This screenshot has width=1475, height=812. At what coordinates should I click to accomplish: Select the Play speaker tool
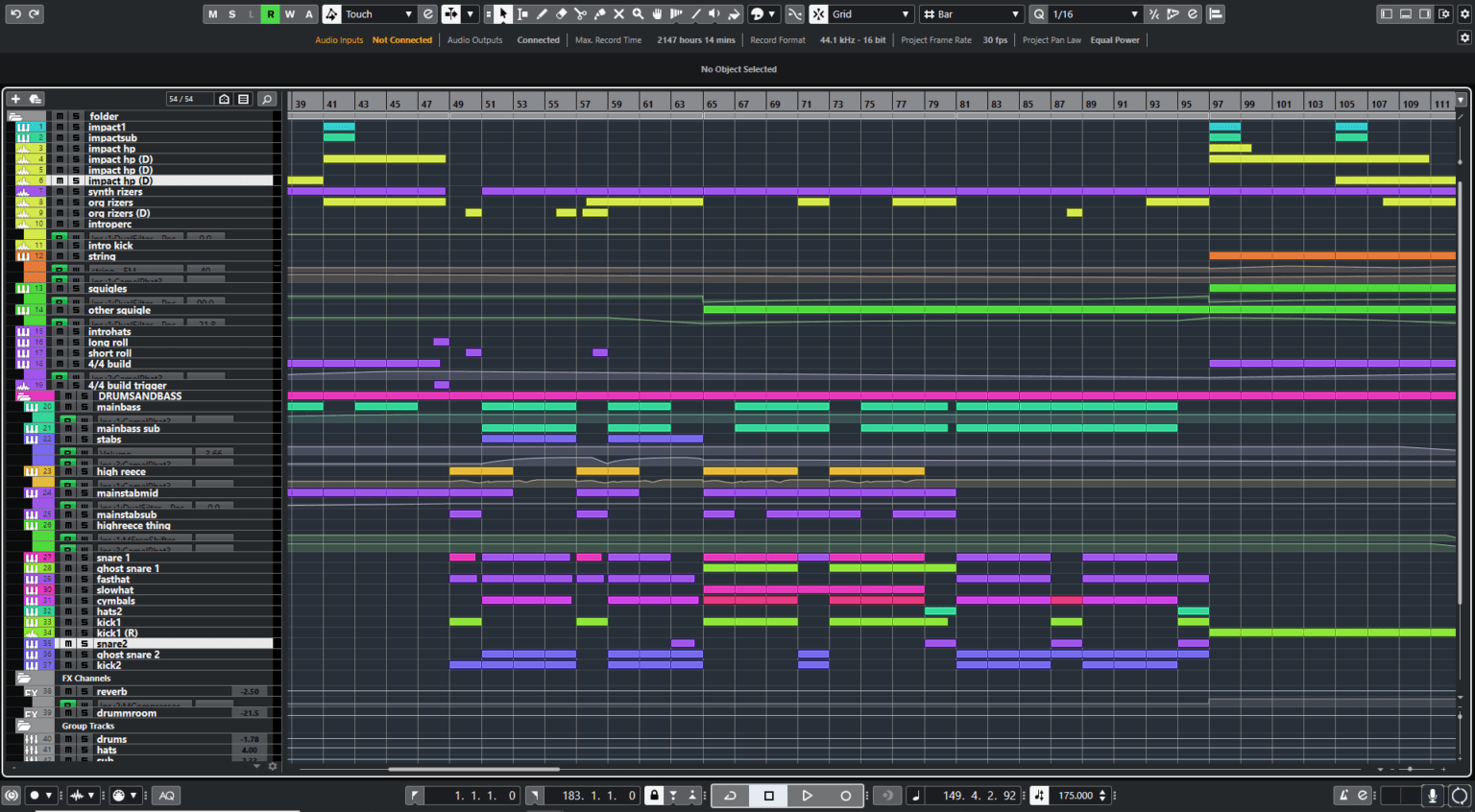pos(714,14)
